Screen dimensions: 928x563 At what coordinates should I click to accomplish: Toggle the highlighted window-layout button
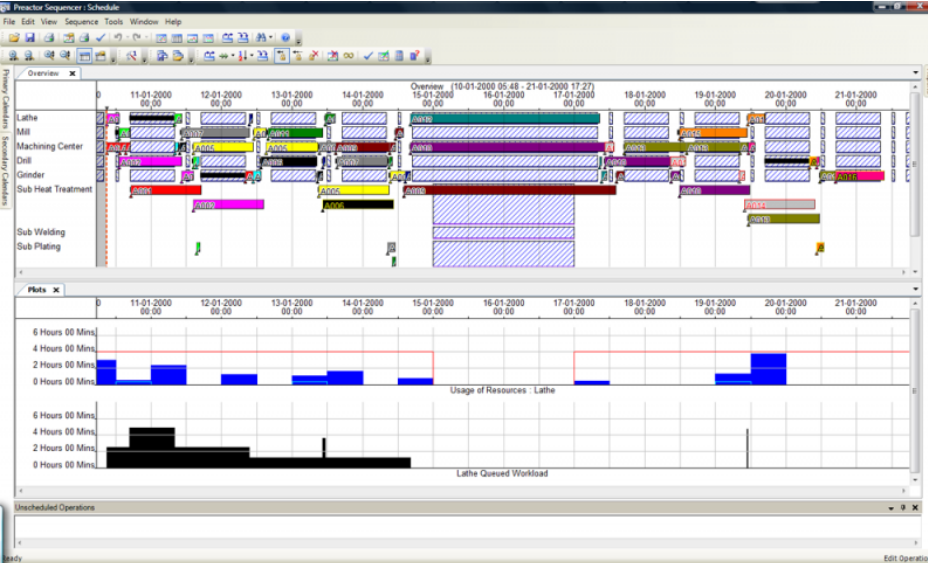(x=84, y=56)
